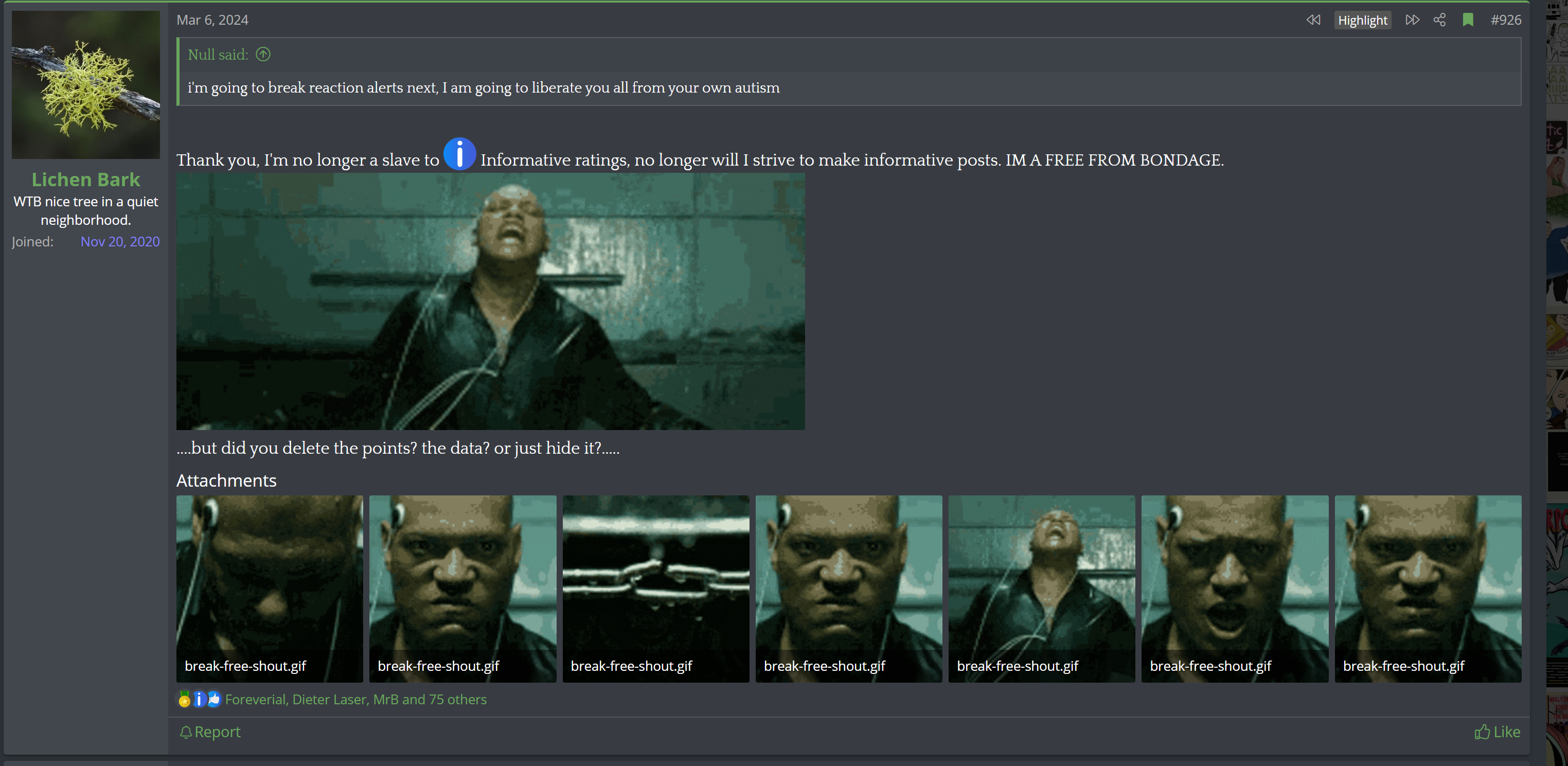1568x766 pixels.
Task: Click the Nov 20, 2020 join date
Action: pyautogui.click(x=120, y=242)
